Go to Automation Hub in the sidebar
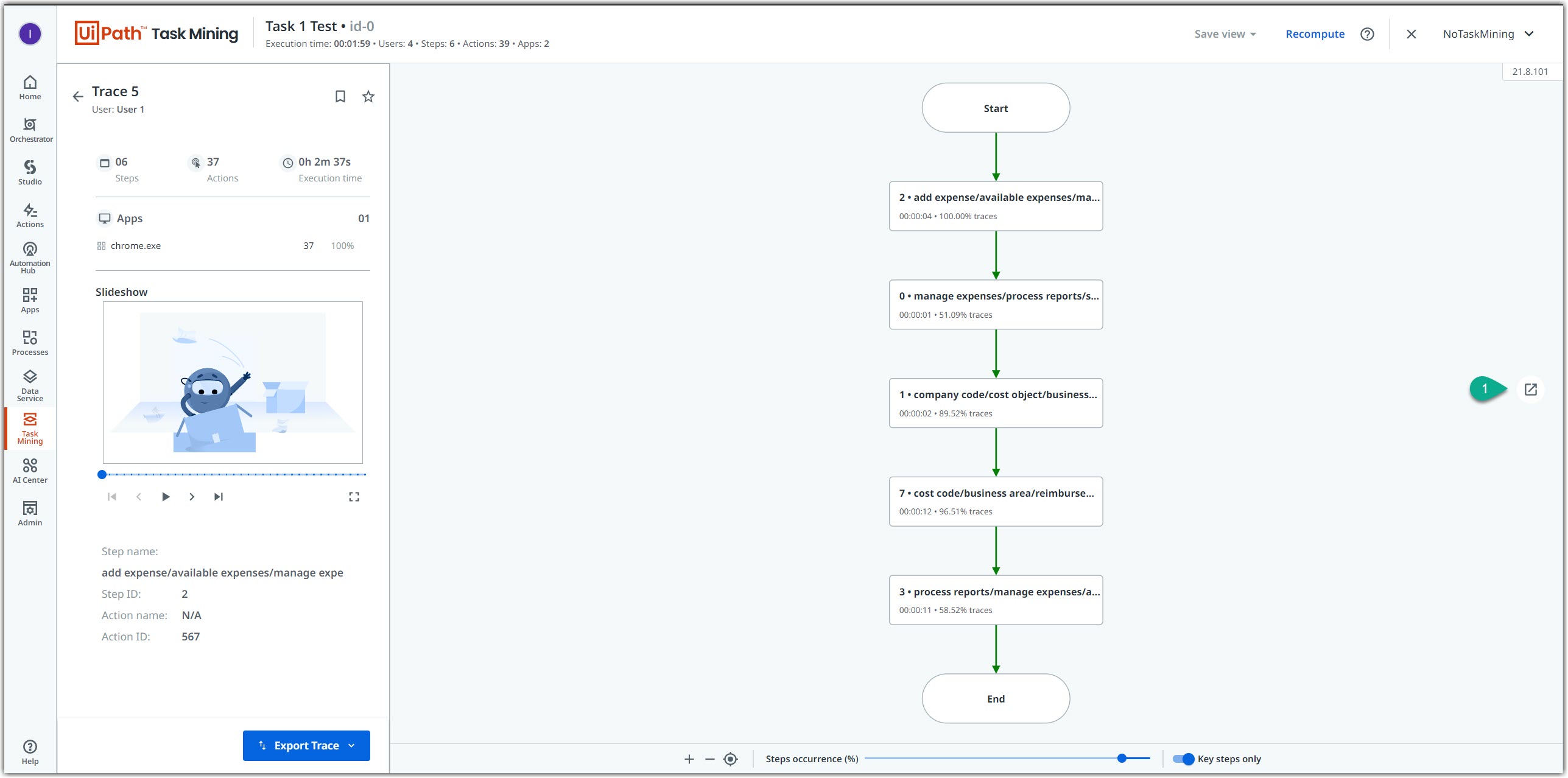 click(30, 257)
